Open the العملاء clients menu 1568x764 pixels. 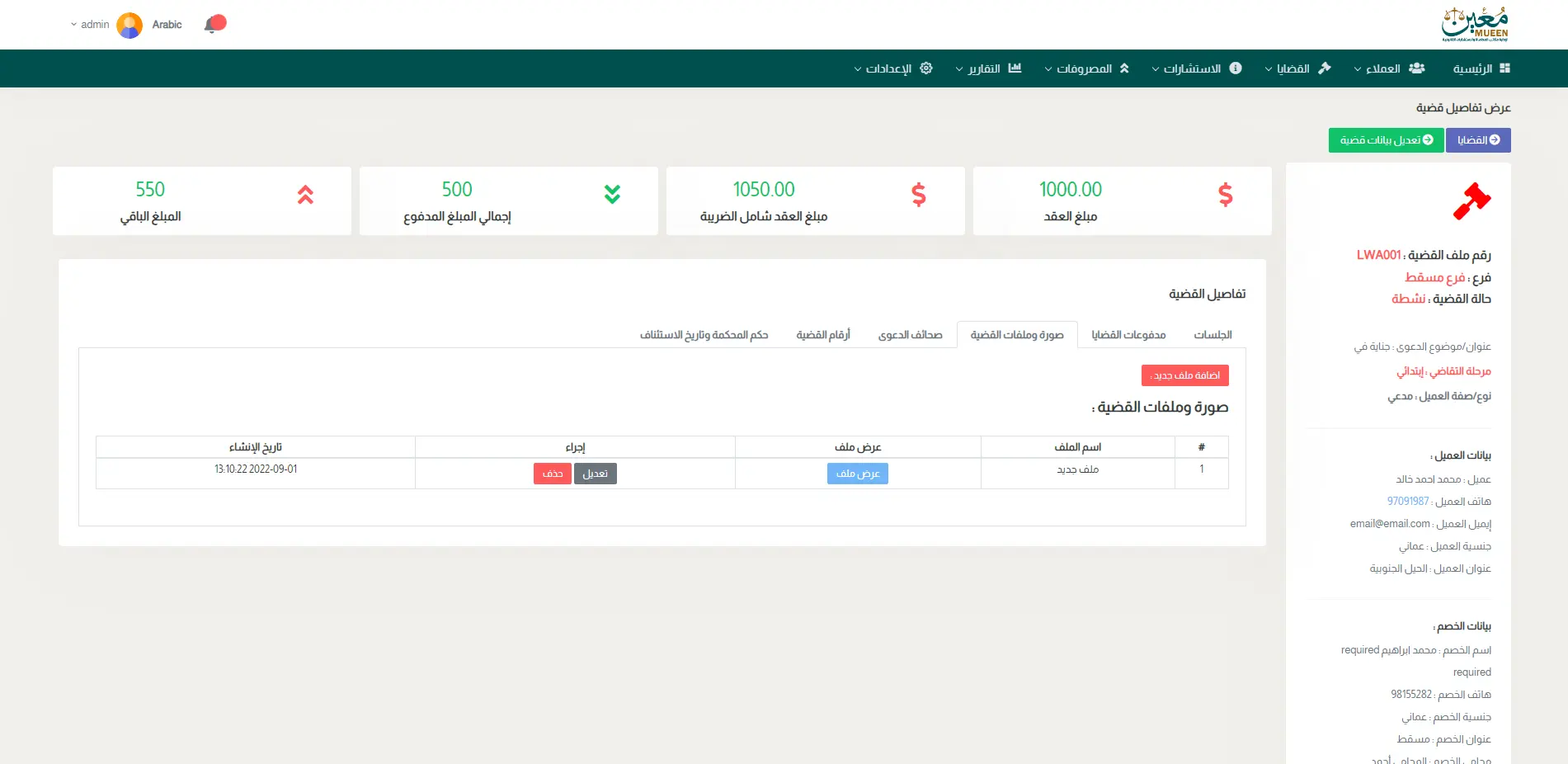1389,68
